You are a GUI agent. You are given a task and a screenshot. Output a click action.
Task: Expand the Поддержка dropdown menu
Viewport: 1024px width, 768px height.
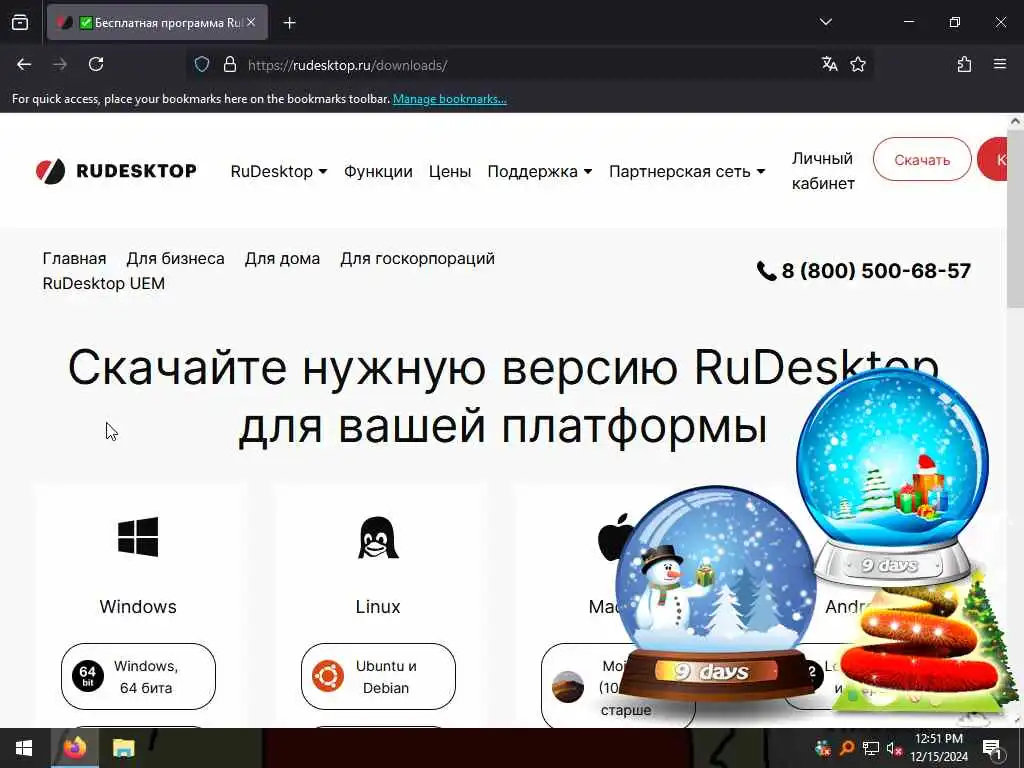point(540,171)
